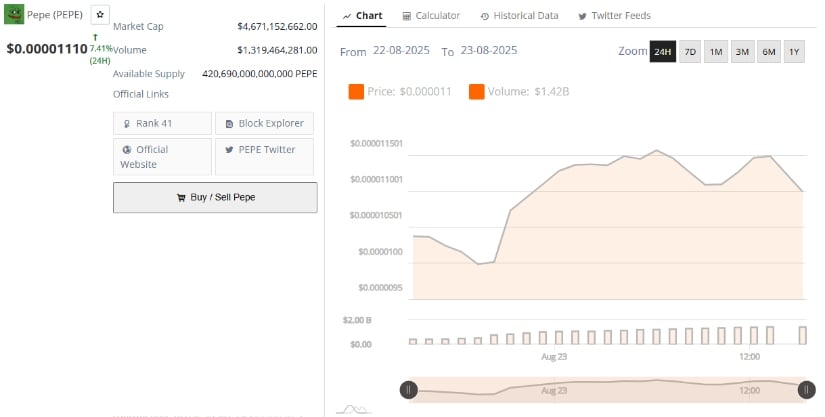Add Pepe to favorites with star icon
This screenshot has width=825, height=417.
(100, 15)
